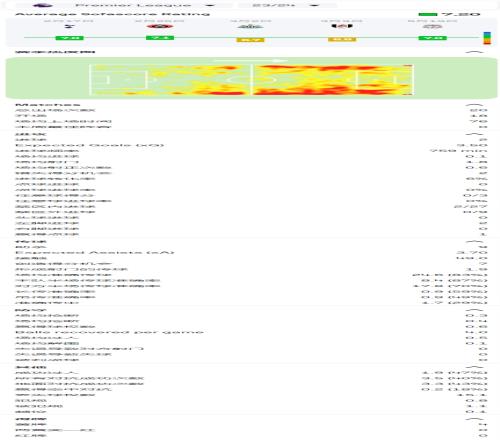The image size is (500, 440).
Task: Collapse the Matches statistics section
Action: click(x=474, y=105)
